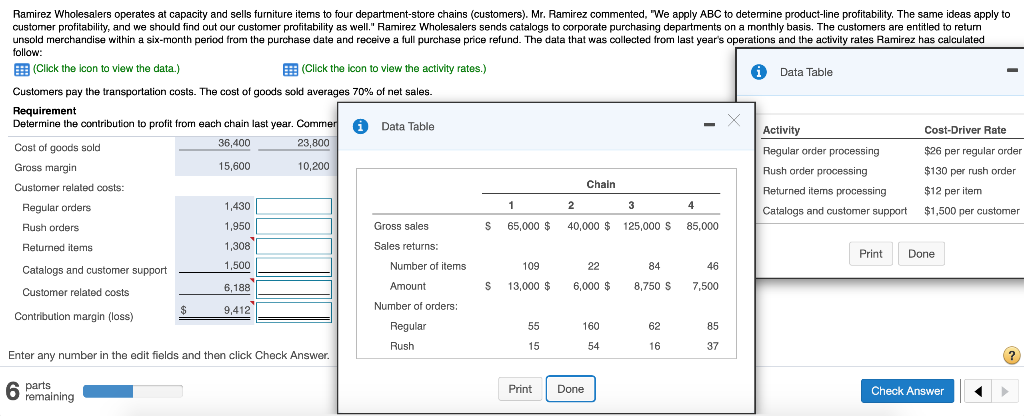The image size is (1024, 416).
Task: Click 'Returned items processing' activity label
Action: click(x=825, y=191)
